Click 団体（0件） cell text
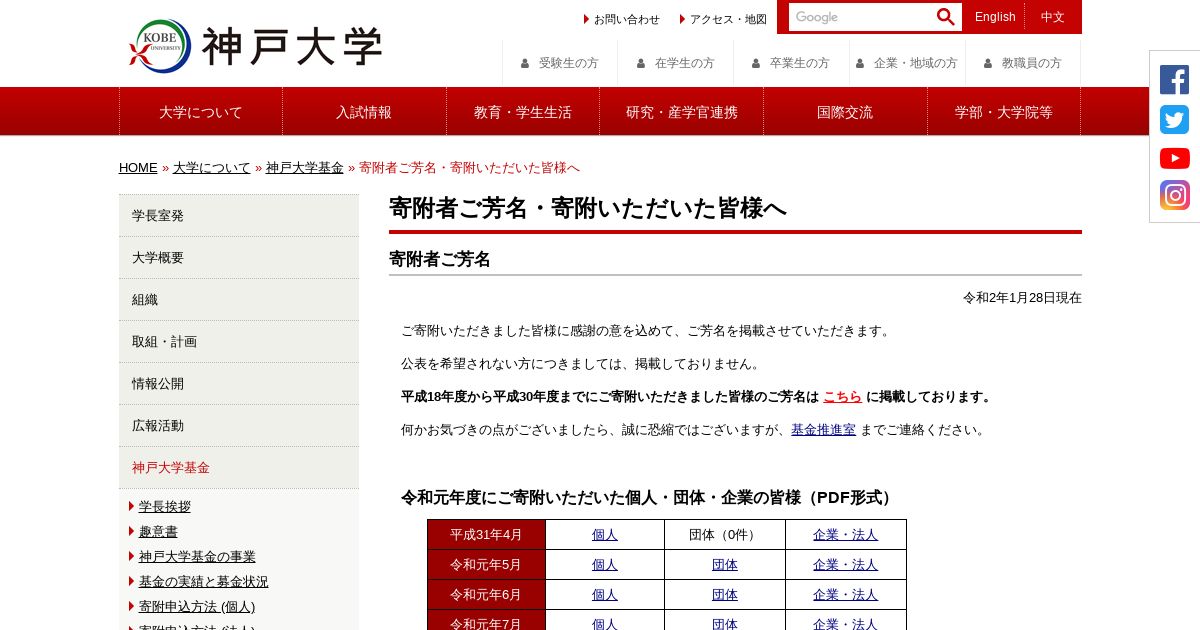Viewport: 1200px width, 630px height. point(725,534)
